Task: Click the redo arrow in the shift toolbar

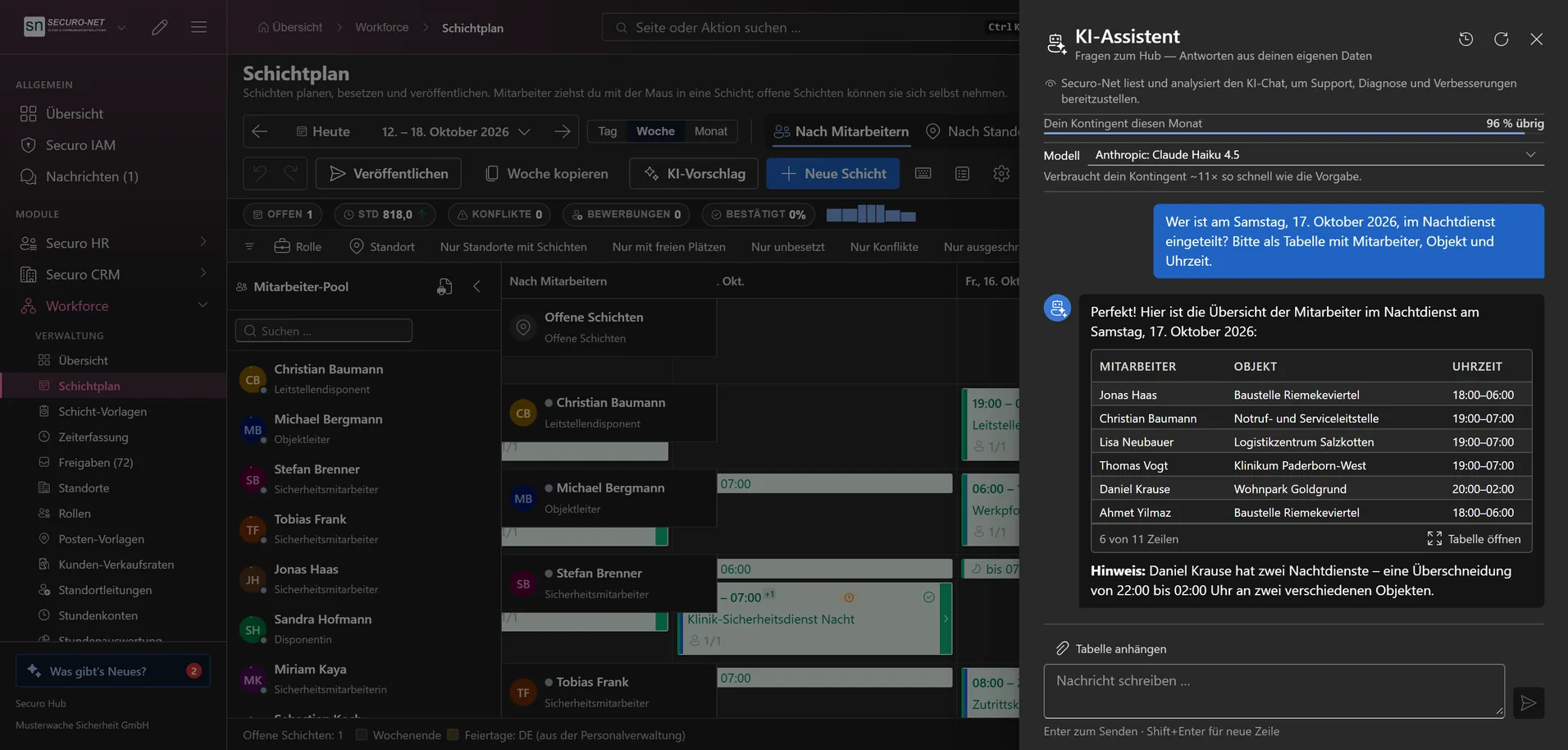Action: [x=291, y=173]
